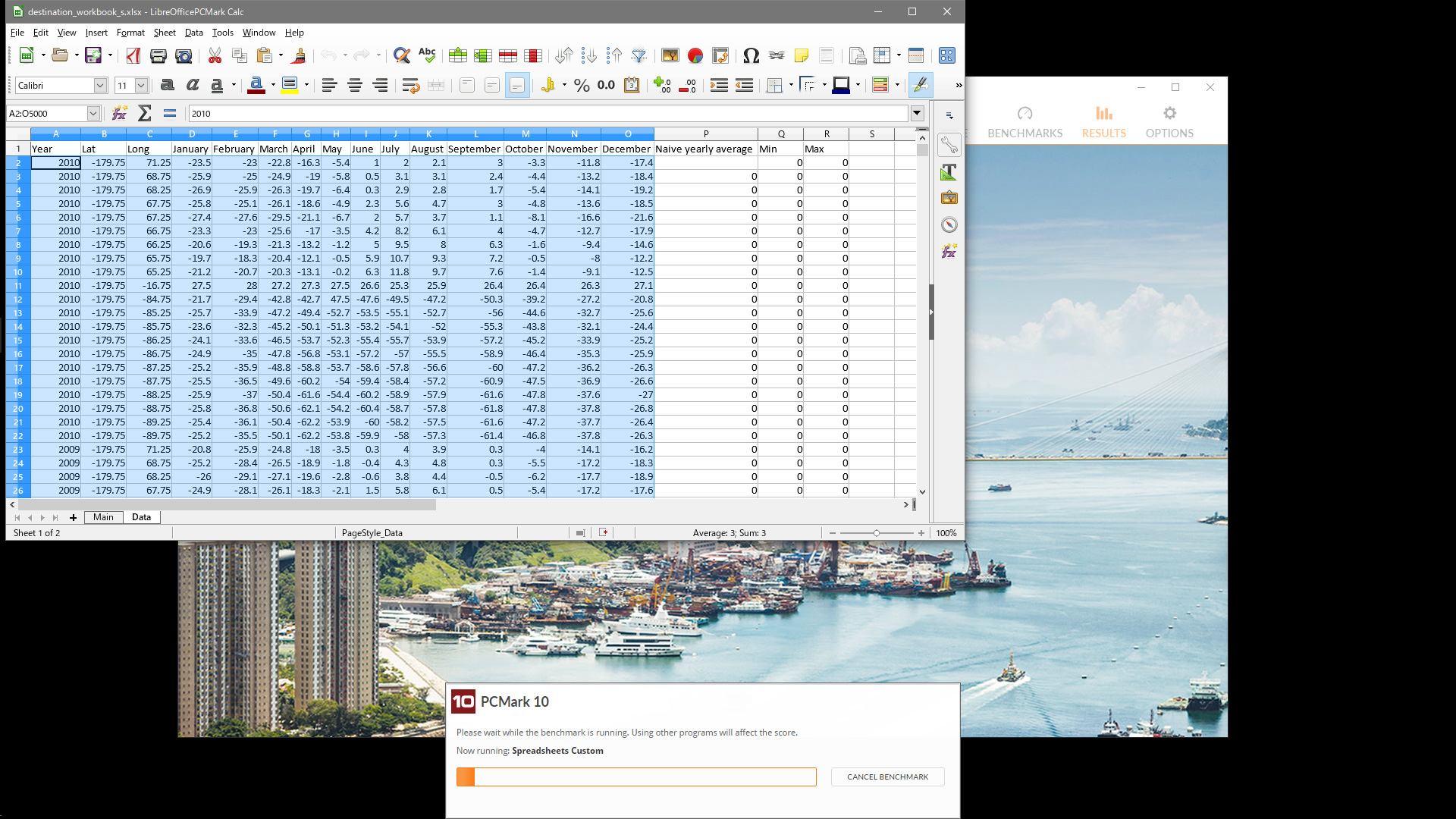Screen dimensions: 1456x819
Task: Switch to the Main sheet tab
Action: (x=103, y=517)
